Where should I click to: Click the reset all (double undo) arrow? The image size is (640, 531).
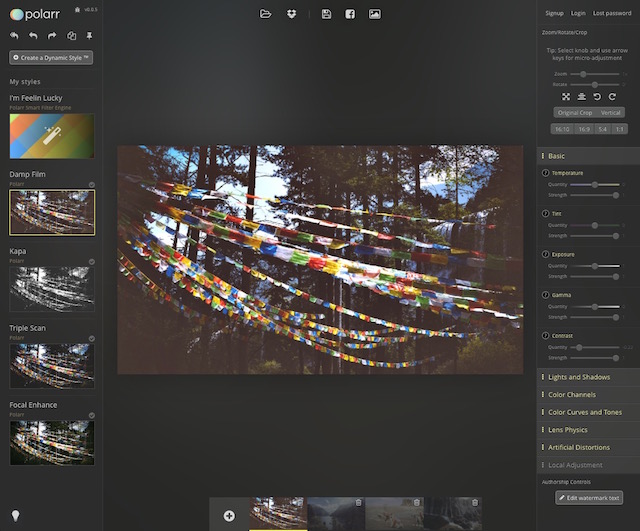[14, 36]
